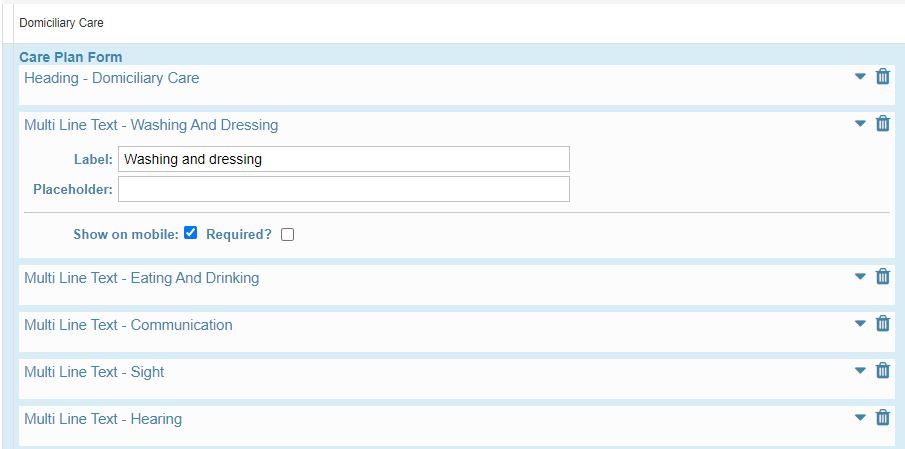Select the Multi Line Text - Hearing title
Viewport: 905px width, 449px height.
(103, 419)
